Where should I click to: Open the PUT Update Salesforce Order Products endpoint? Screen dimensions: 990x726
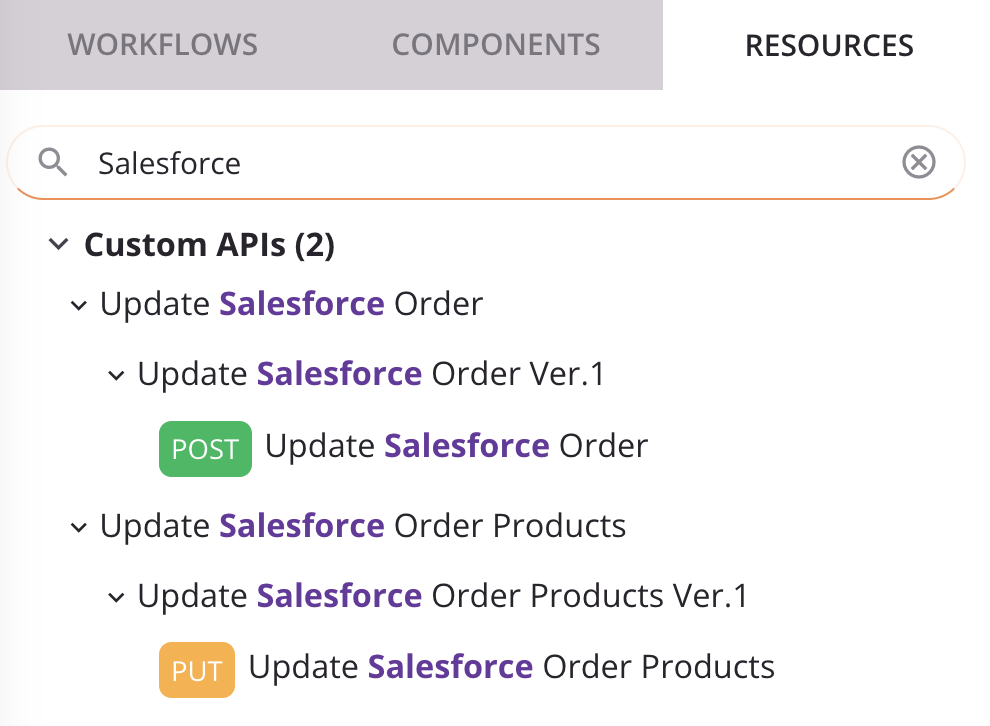511,667
